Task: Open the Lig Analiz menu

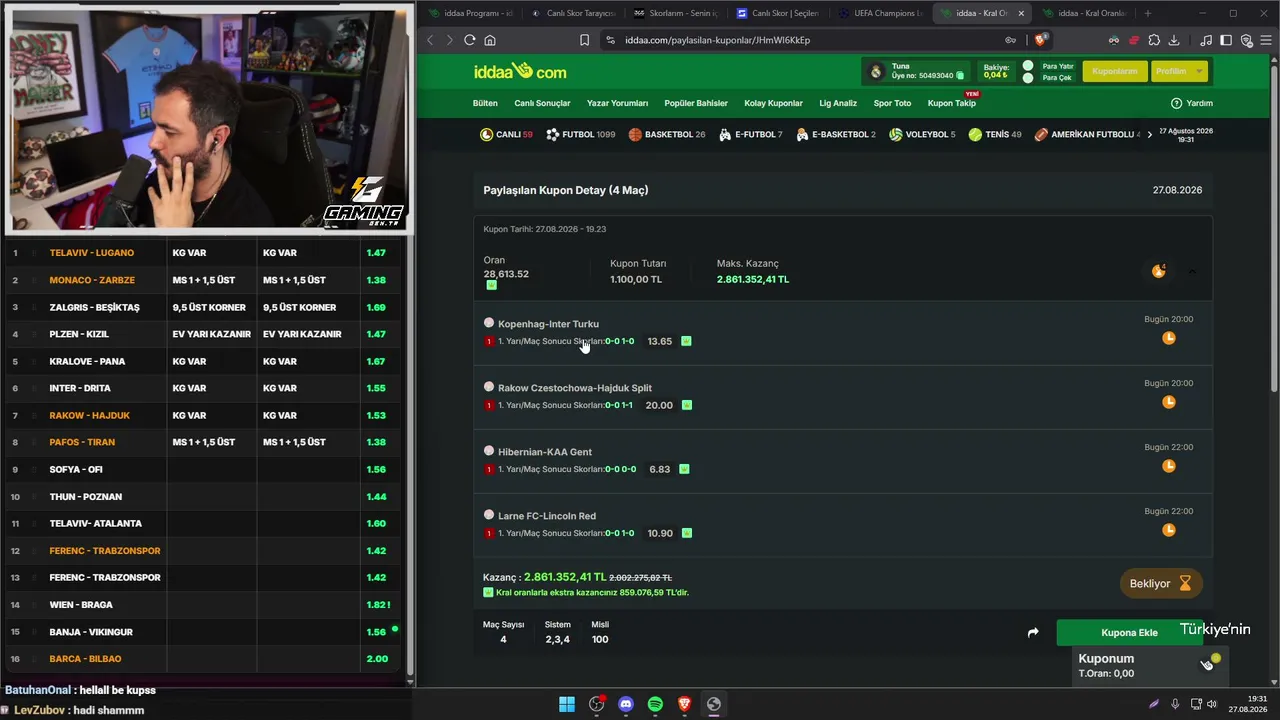Action: pyautogui.click(x=838, y=103)
